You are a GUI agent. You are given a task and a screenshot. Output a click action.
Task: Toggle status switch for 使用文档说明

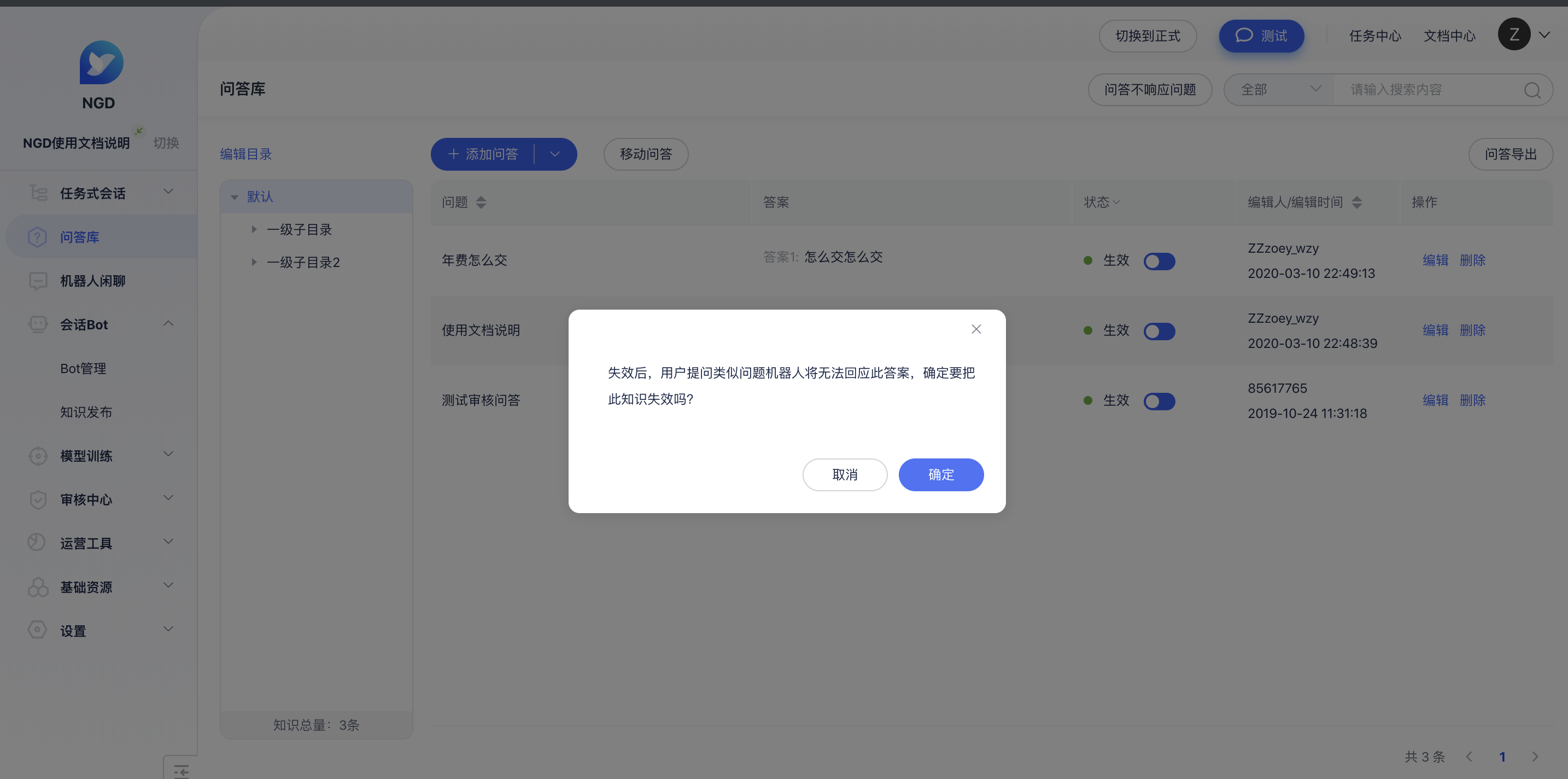tap(1159, 332)
